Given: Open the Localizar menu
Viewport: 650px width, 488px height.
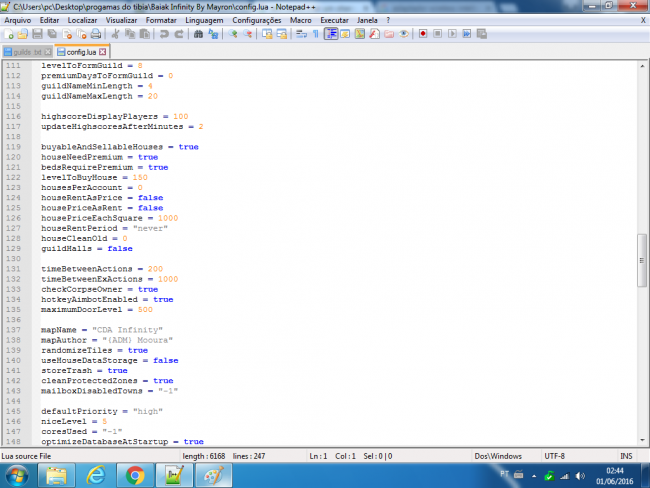Looking at the screenshot, I should 82,20.
